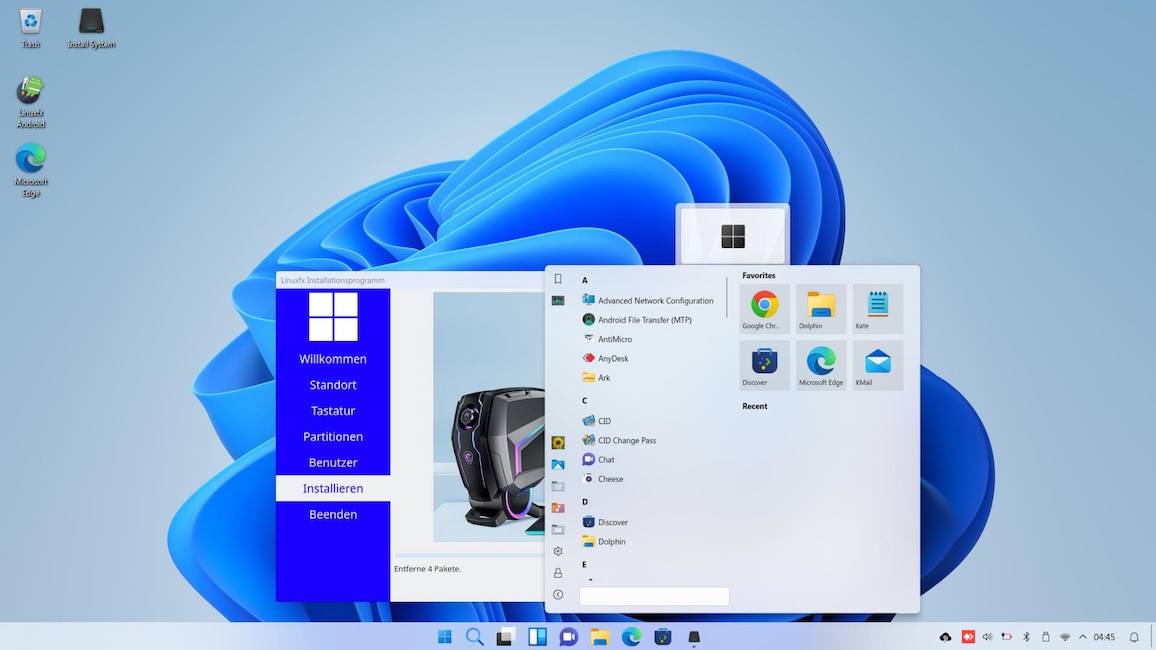Click the AnyDesk tray icon
Viewport: 1156px width, 650px height.
click(x=968, y=637)
